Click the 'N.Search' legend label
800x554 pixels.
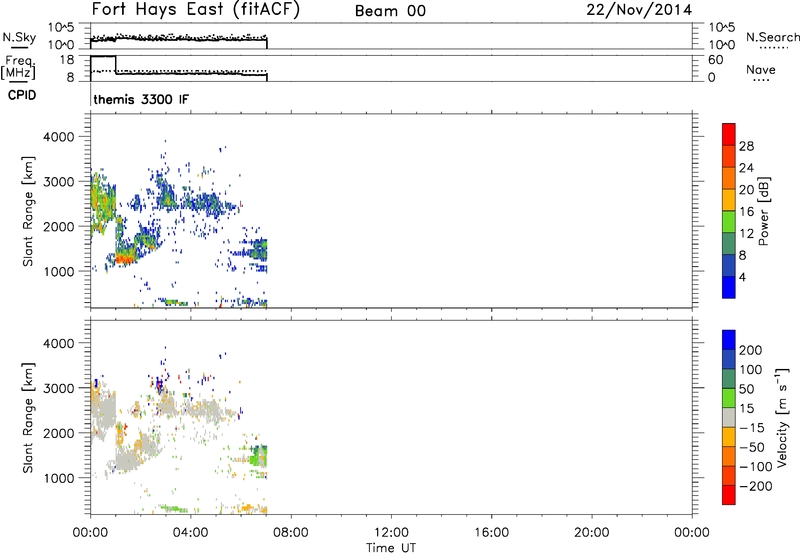772,37
